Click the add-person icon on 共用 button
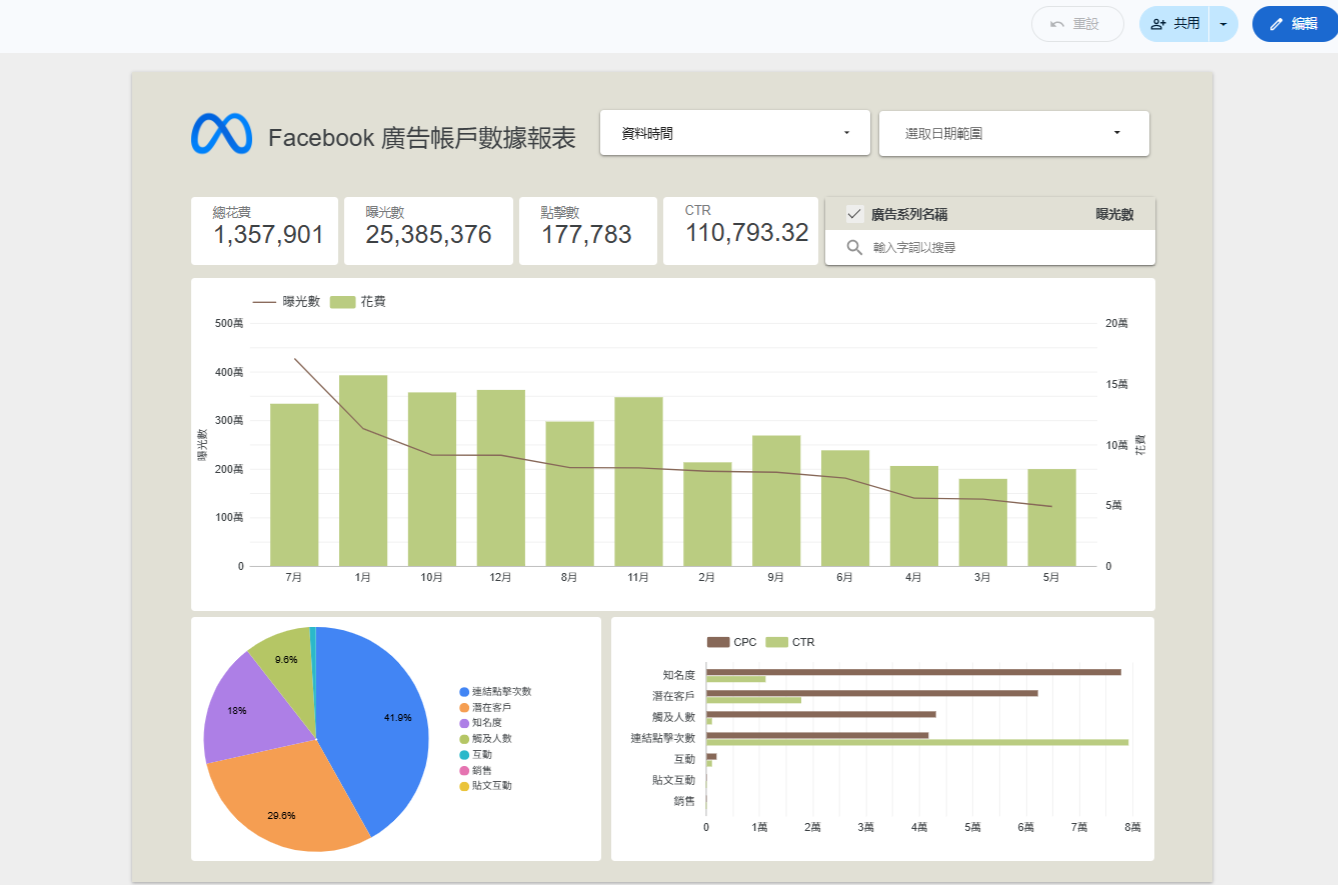The width and height of the screenshot is (1338, 885). click(x=1159, y=24)
